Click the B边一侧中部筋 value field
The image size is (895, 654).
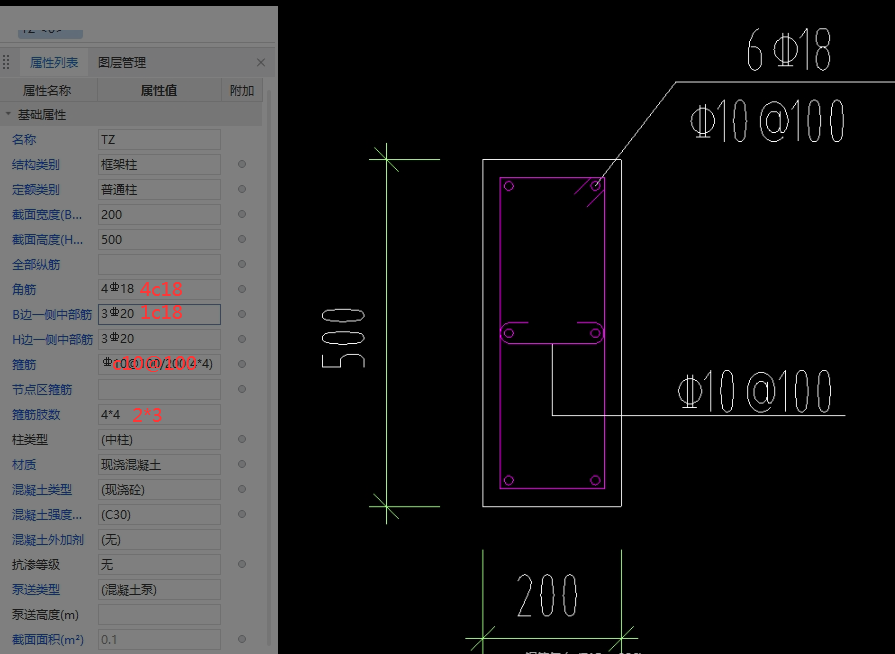coord(159,314)
